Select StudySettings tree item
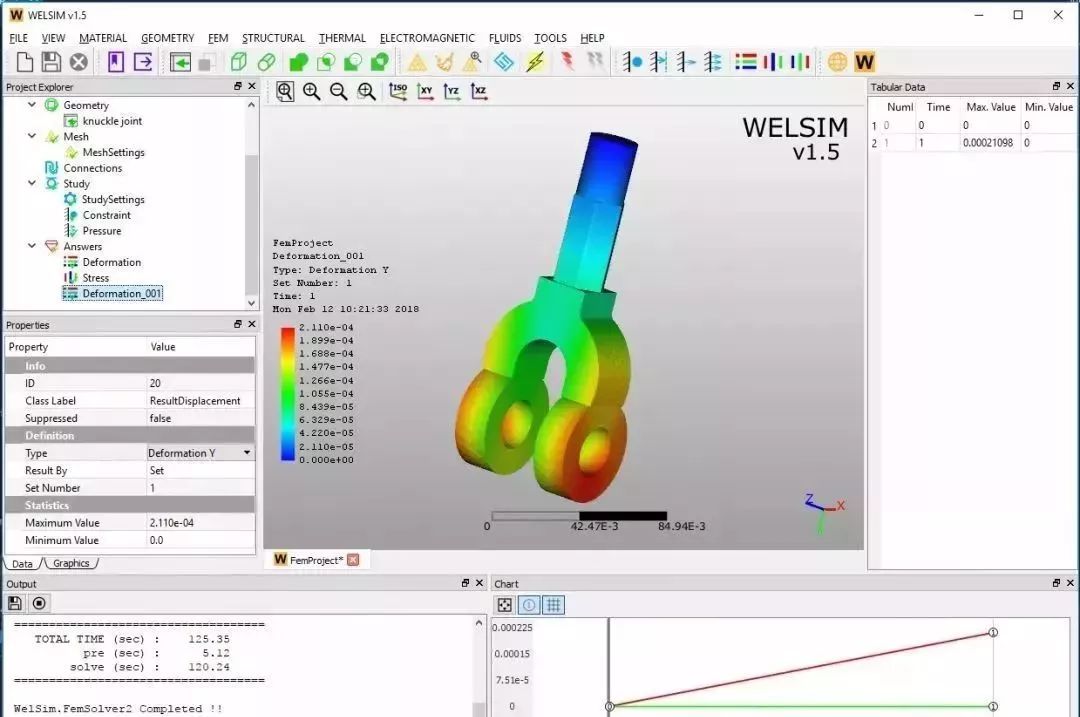 (x=113, y=199)
